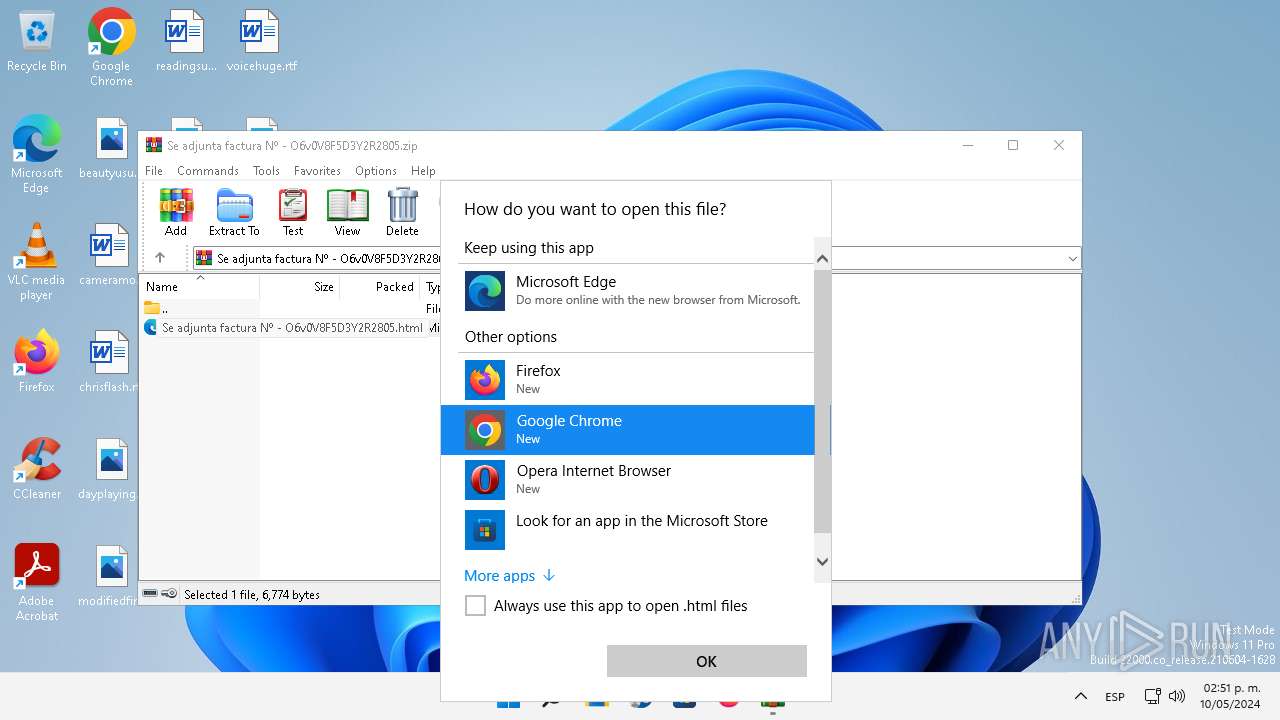Image resolution: width=1280 pixels, height=720 pixels.
Task: Click the app list scroll down arrow
Action: (822, 562)
